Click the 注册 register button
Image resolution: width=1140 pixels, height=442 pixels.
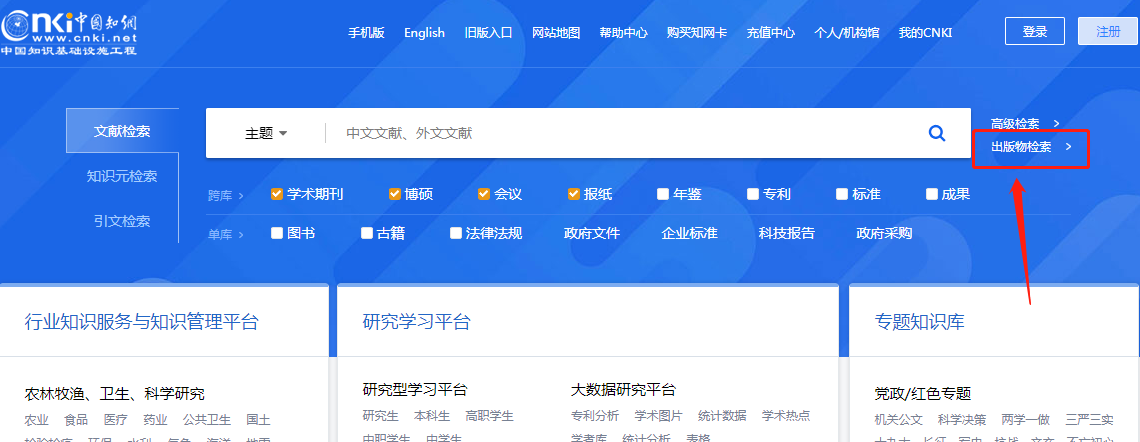(1107, 31)
